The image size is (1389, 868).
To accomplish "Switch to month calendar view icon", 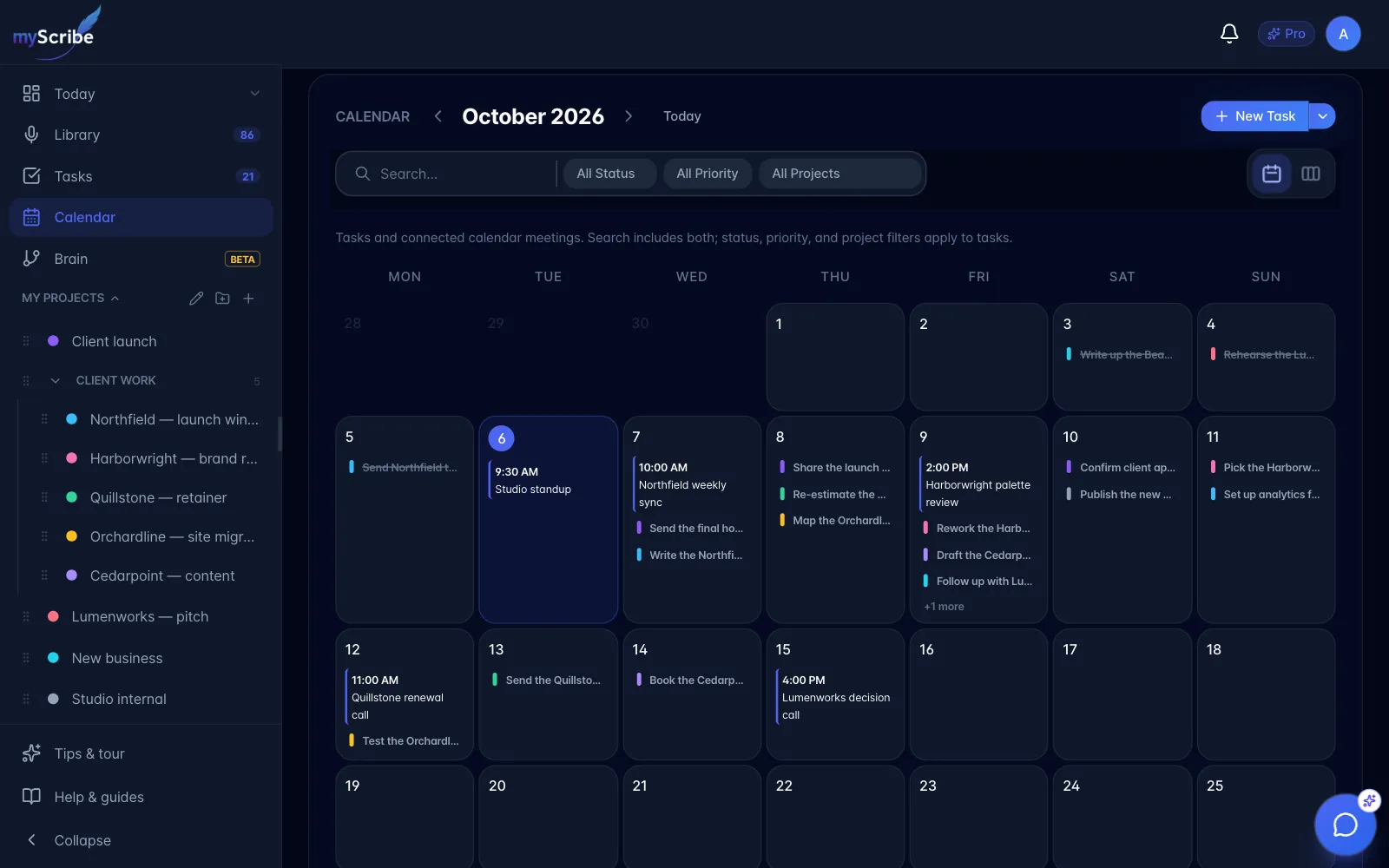I will pos(1272,174).
